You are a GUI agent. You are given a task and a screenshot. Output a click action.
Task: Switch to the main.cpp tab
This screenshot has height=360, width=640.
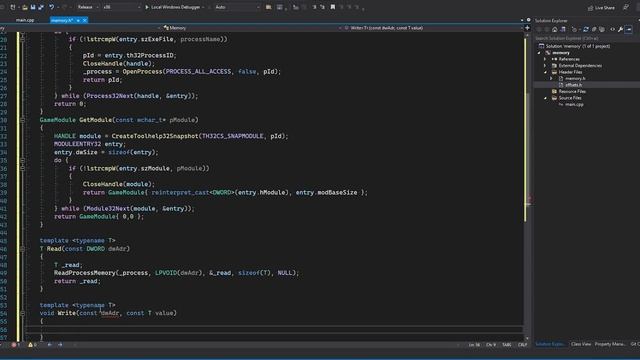click(25, 20)
